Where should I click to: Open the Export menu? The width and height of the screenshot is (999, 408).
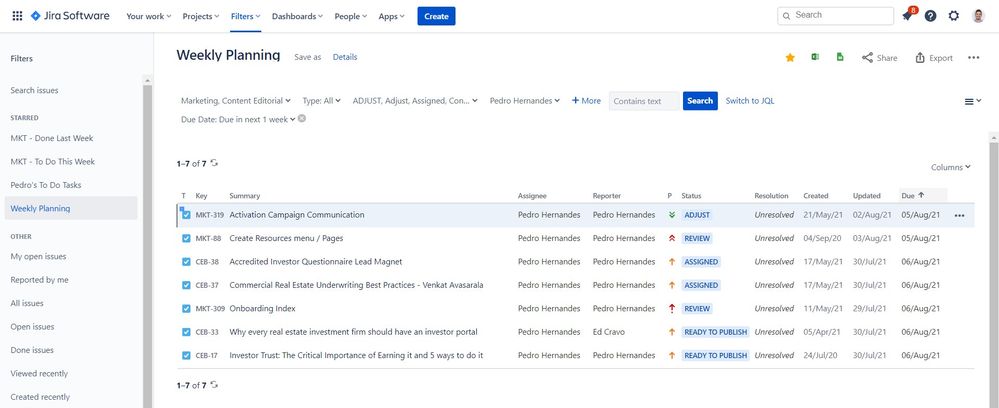(934, 58)
